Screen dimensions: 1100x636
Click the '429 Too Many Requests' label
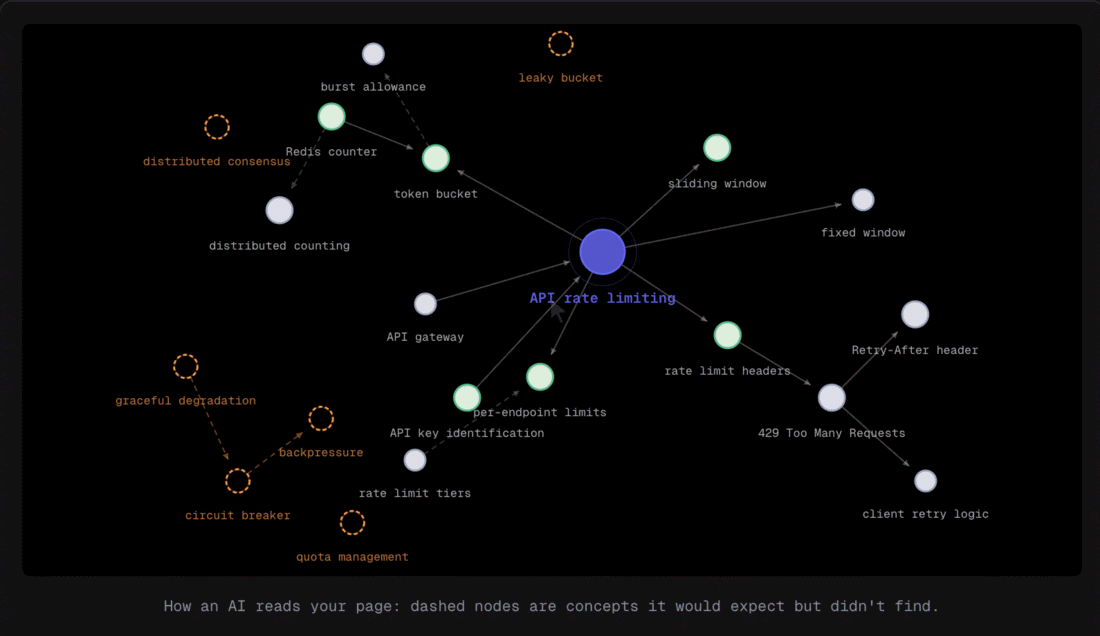click(x=831, y=433)
